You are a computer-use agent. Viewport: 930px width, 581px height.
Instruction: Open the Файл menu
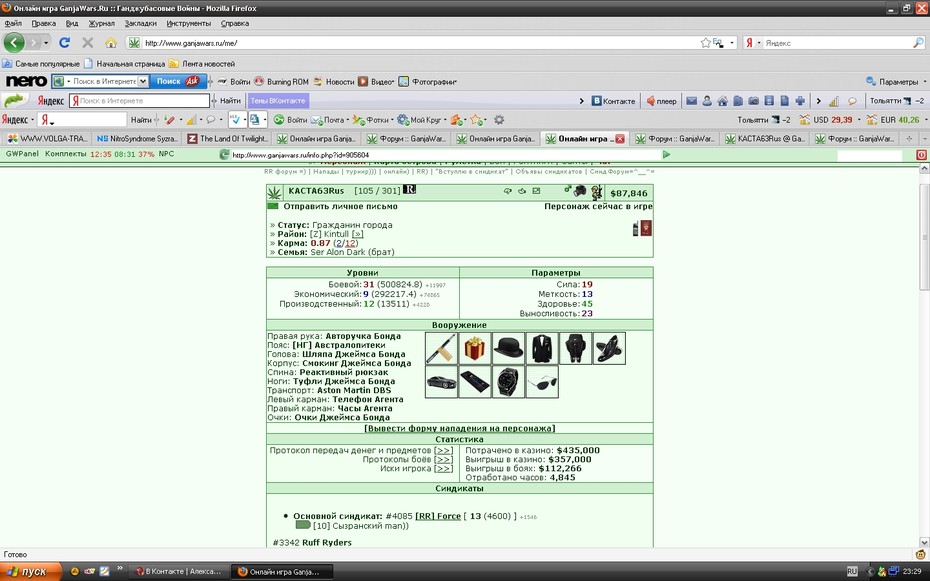(x=13, y=24)
